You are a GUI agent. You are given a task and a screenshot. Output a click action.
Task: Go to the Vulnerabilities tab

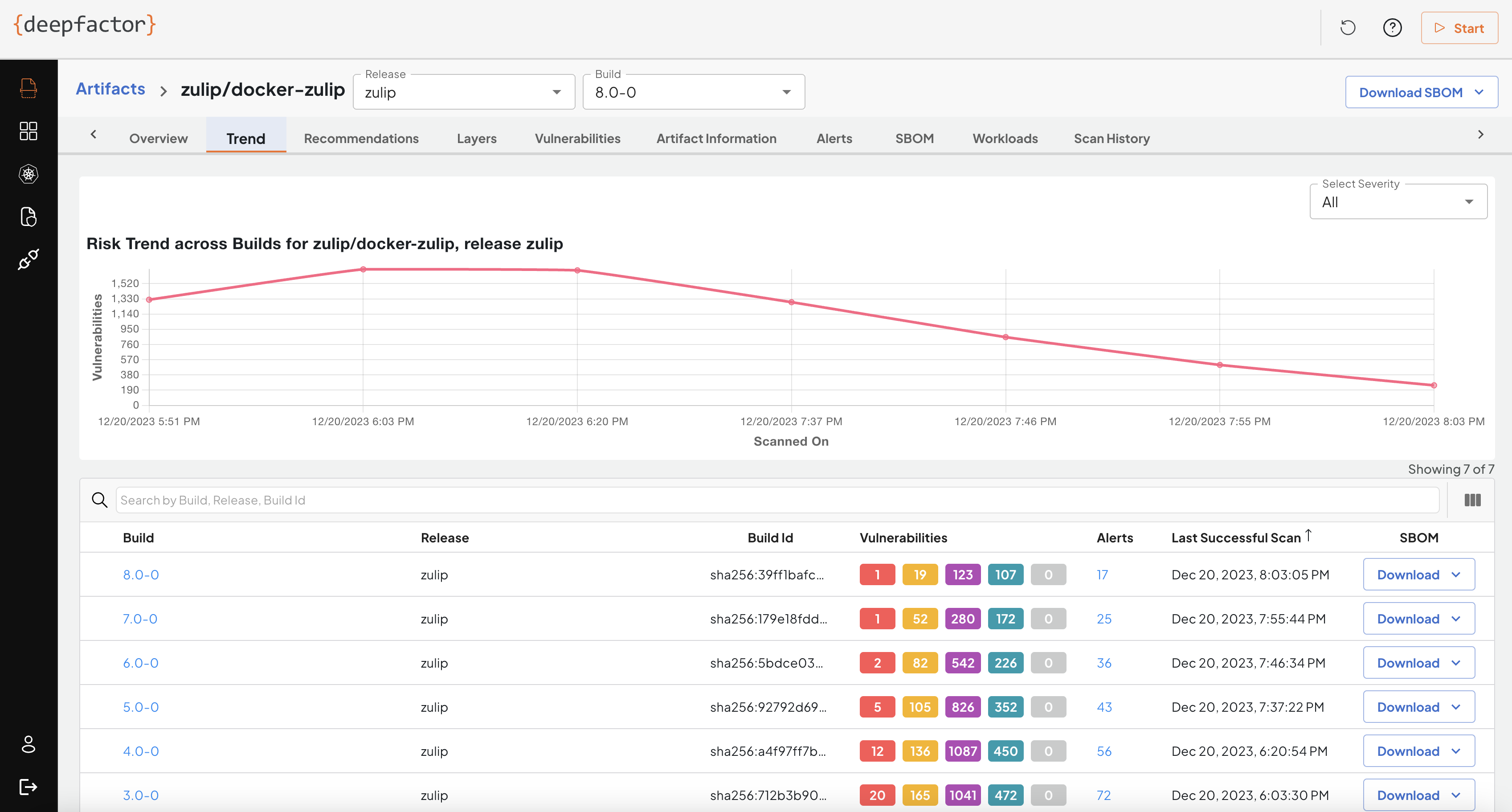[x=577, y=139]
